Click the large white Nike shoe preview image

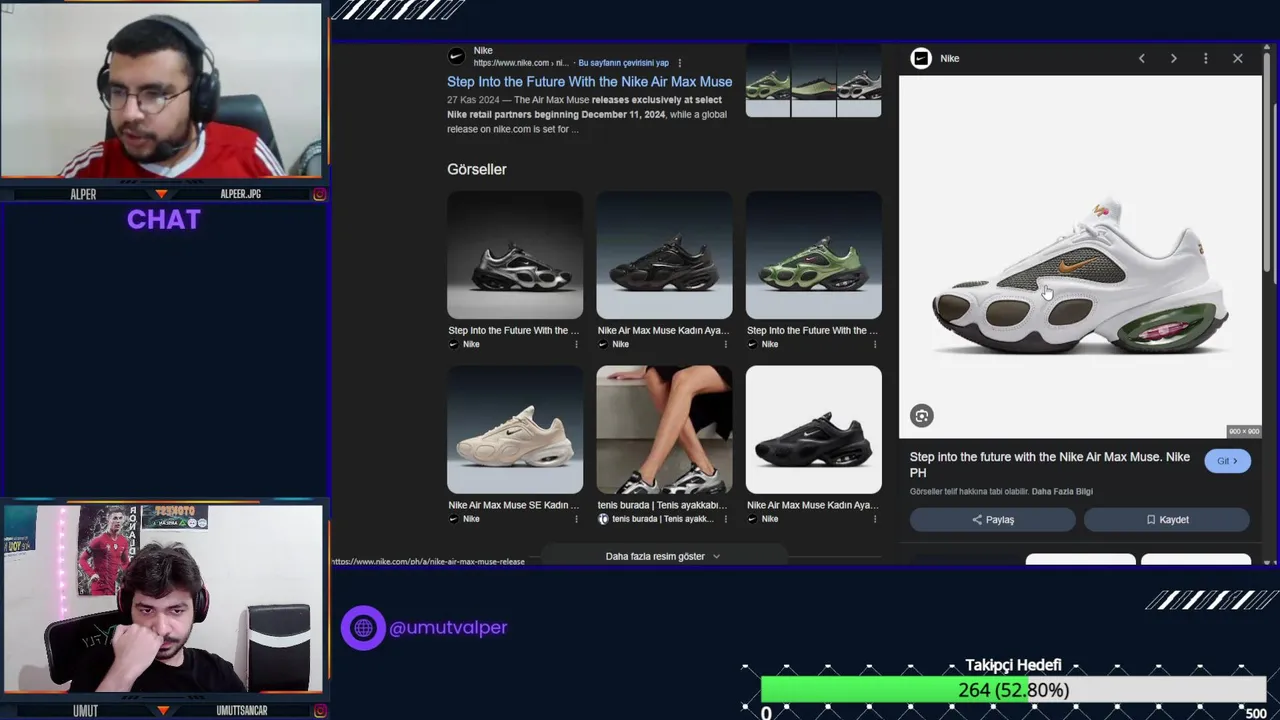click(1080, 257)
